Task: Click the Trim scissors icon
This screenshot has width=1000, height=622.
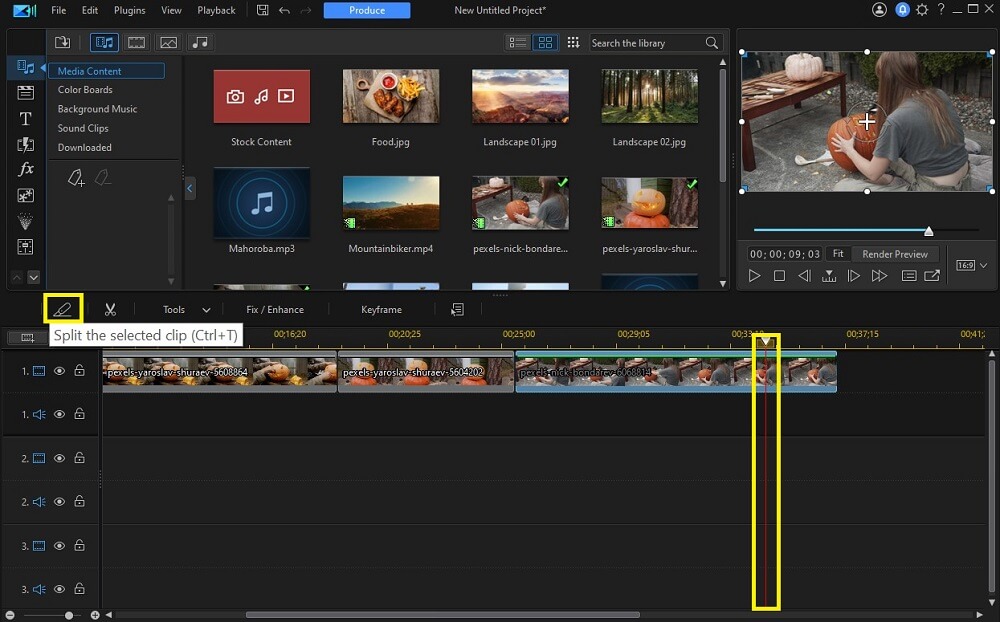Action: point(111,308)
